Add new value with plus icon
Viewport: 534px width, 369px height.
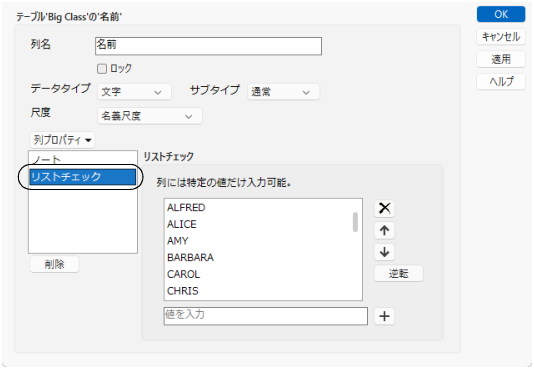pos(384,316)
